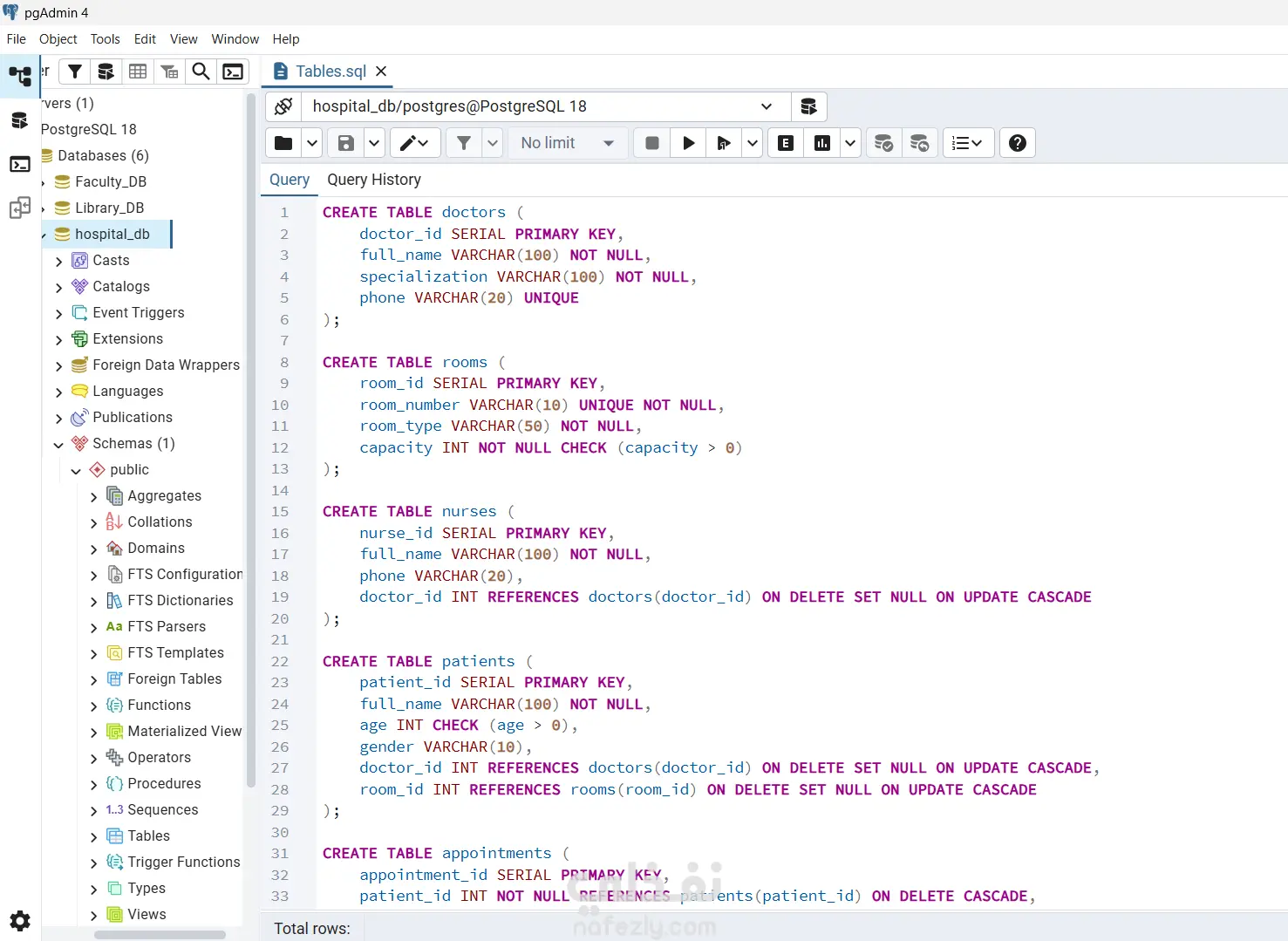Click the Save file icon
1288x941 pixels.
tap(346, 143)
